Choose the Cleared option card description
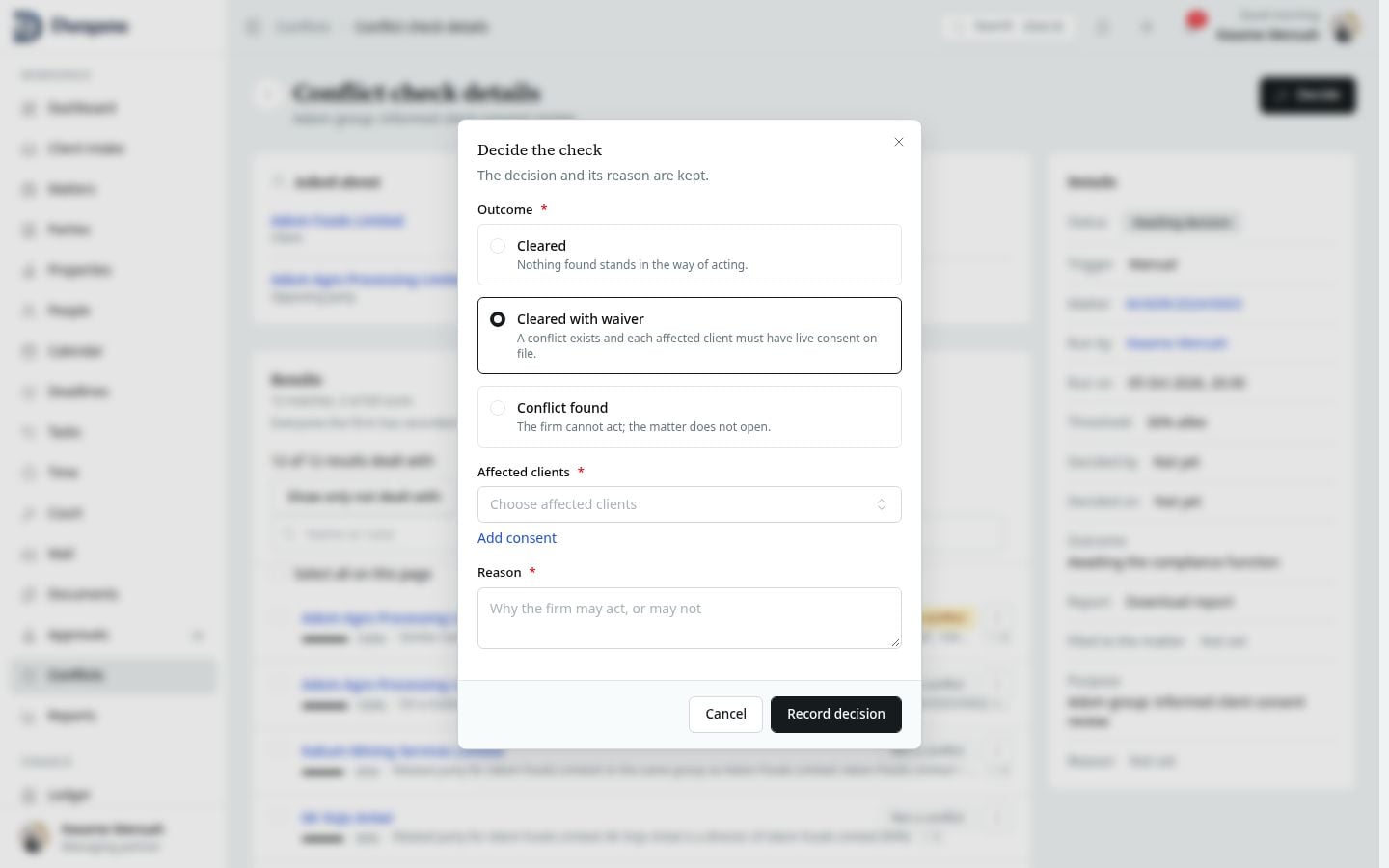The height and width of the screenshot is (868, 1389). click(x=632, y=265)
